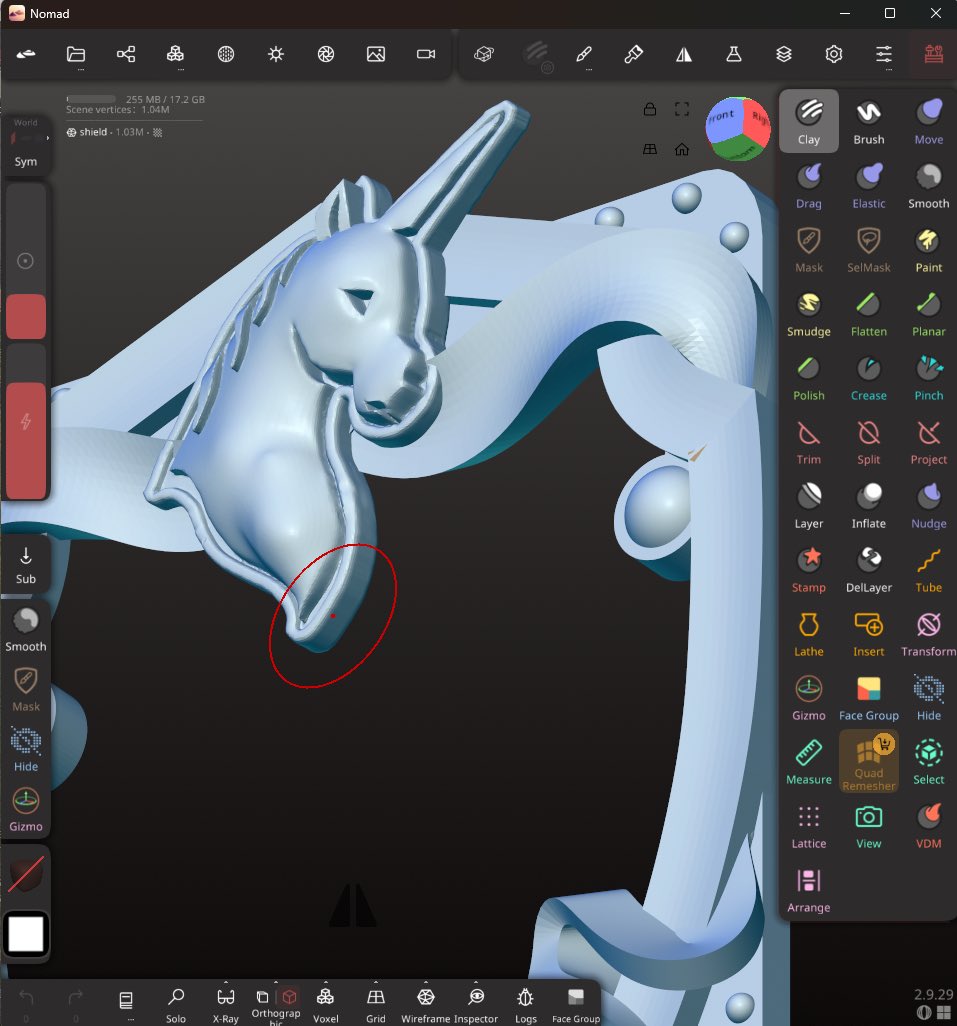The width and height of the screenshot is (957, 1026).
Task: Expand the World symmetry arrow
Action: [x=47, y=138]
